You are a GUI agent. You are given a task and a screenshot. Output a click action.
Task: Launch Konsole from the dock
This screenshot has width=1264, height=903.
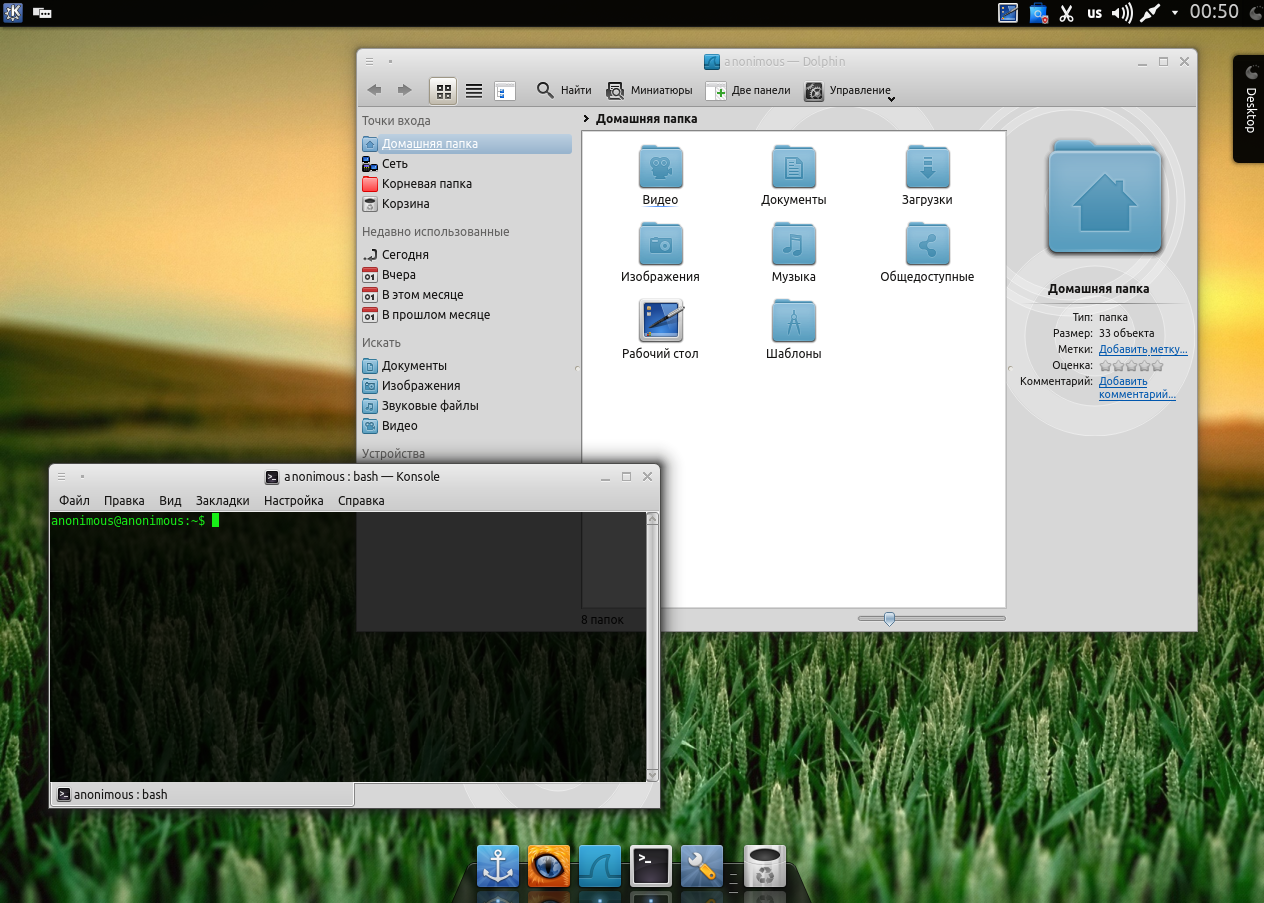pos(650,866)
